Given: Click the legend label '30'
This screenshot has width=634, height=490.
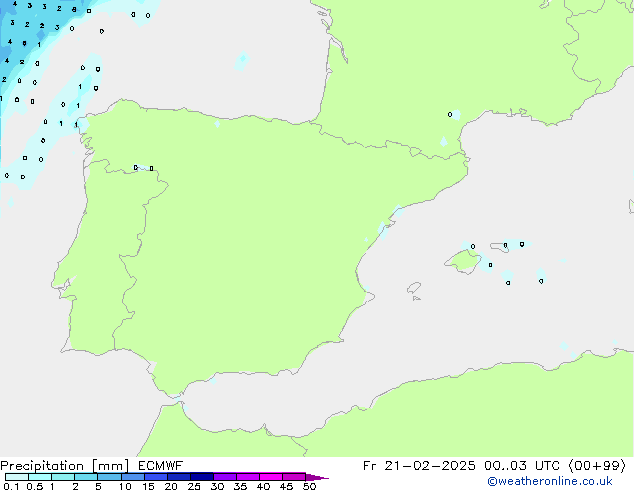Looking at the screenshot, I should tap(217, 486).
